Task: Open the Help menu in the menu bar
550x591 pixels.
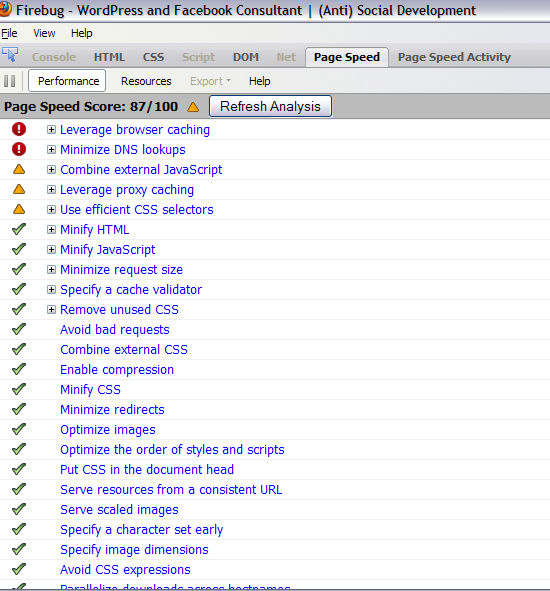Action: point(81,33)
